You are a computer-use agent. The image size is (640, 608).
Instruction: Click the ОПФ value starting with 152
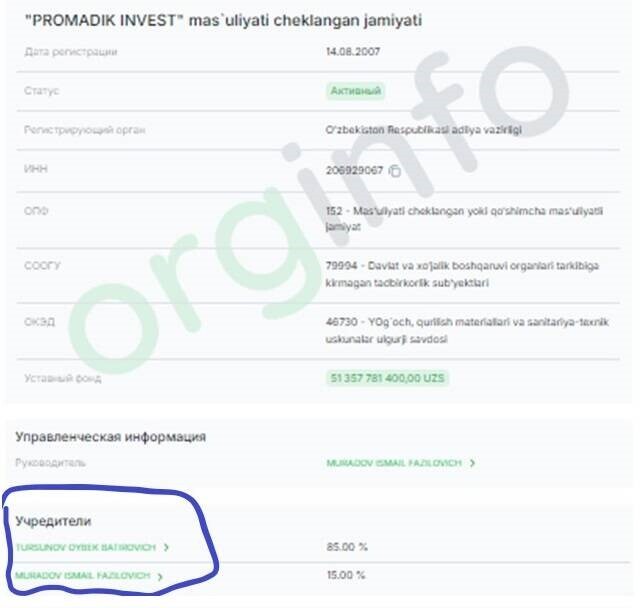tap(464, 219)
